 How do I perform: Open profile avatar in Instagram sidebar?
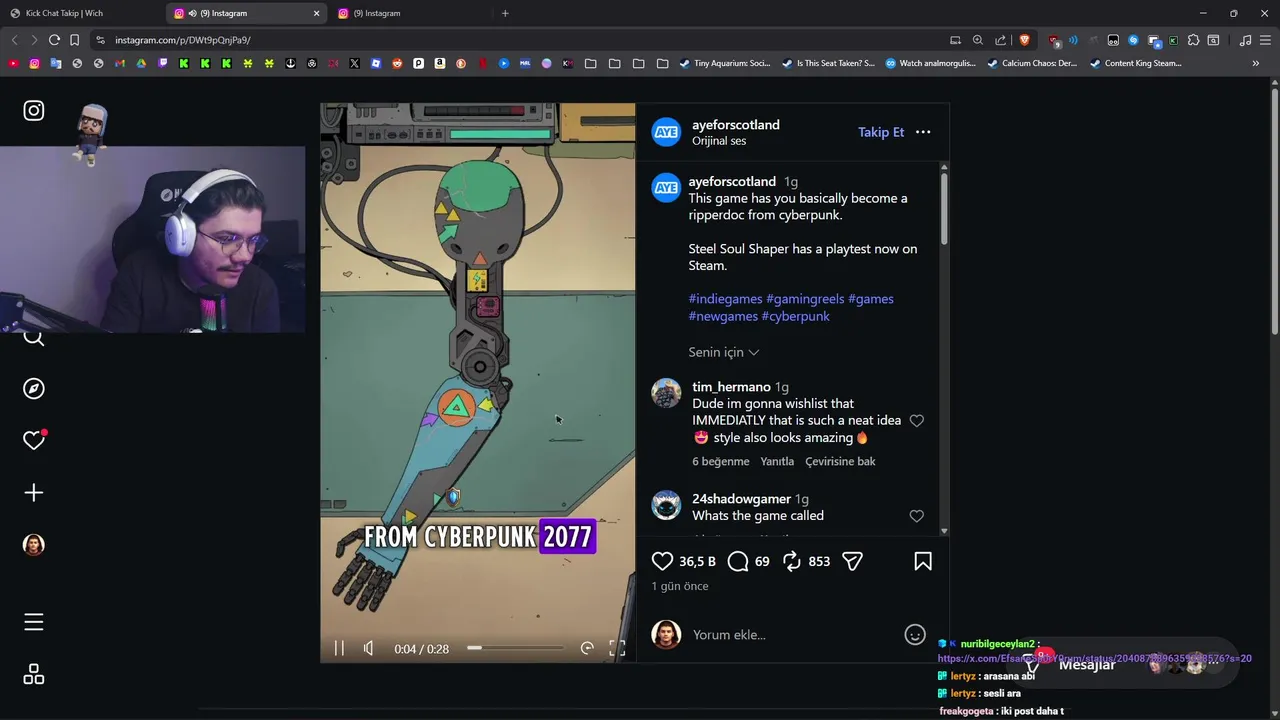click(x=34, y=545)
